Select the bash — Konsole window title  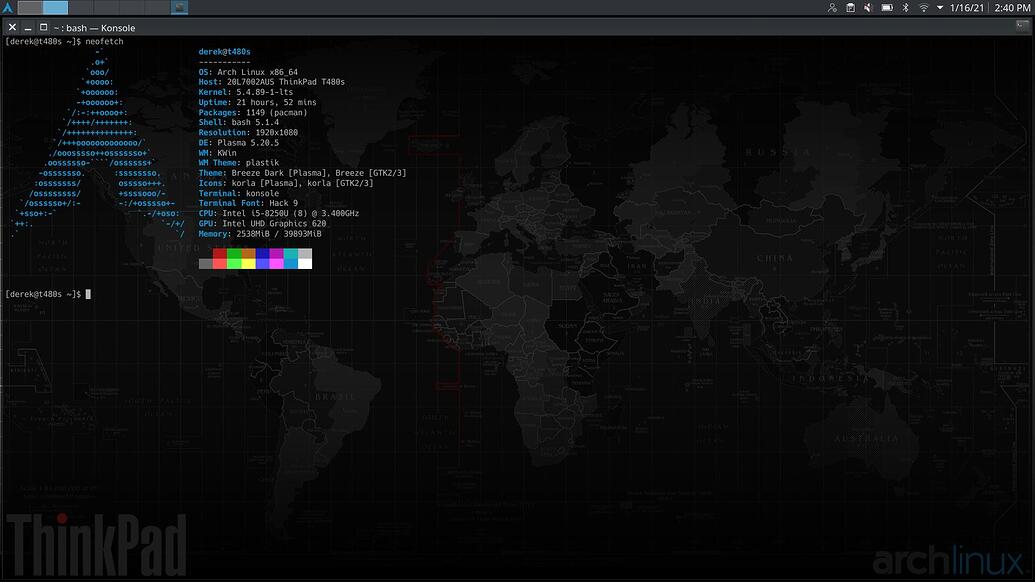[95, 27]
